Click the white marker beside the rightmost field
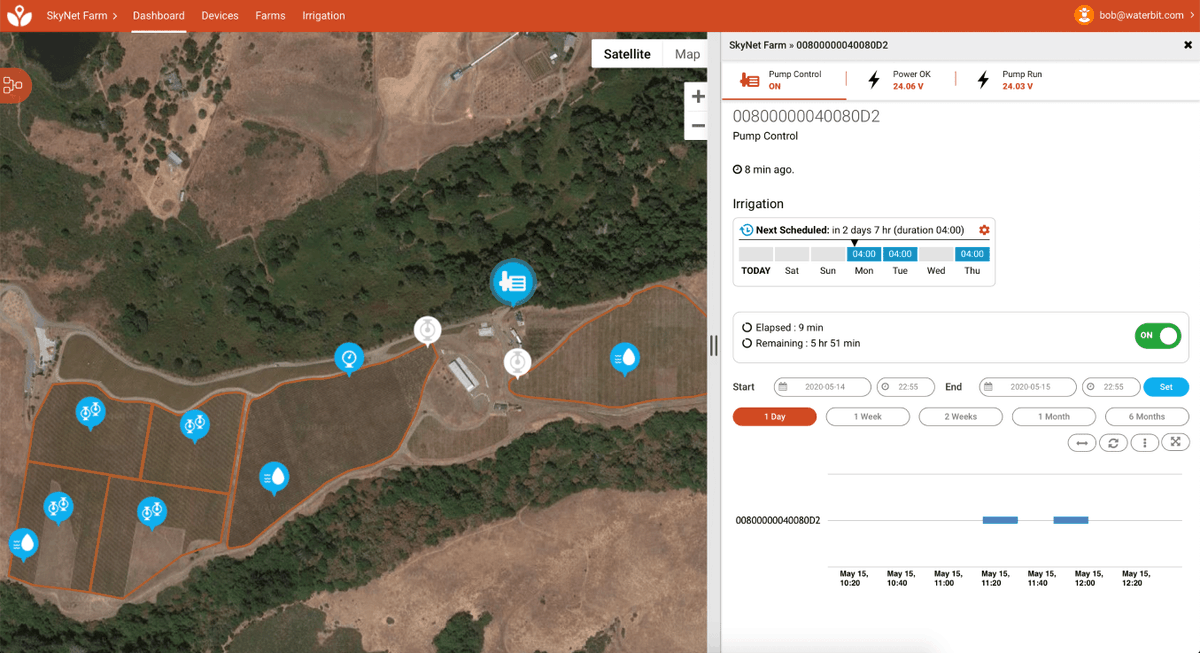This screenshot has width=1200, height=653. tap(518, 363)
